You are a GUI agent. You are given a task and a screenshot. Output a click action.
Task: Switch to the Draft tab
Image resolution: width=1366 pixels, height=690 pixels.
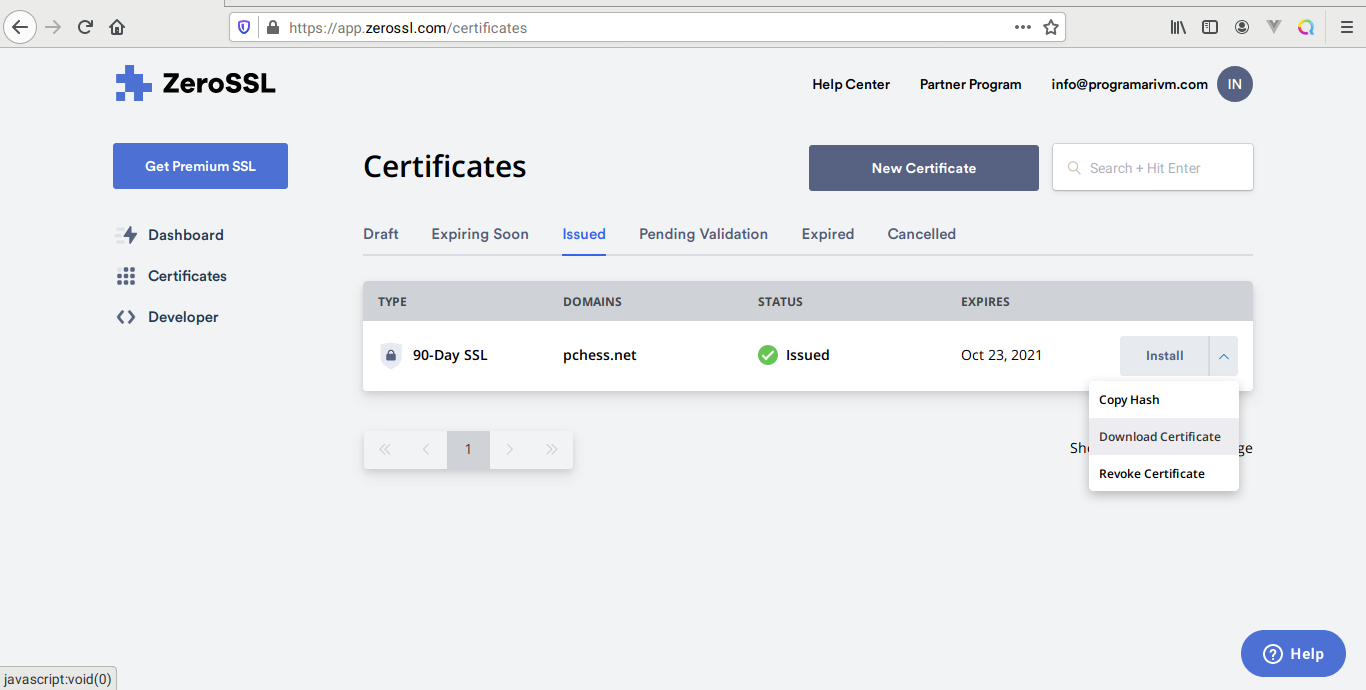click(381, 234)
